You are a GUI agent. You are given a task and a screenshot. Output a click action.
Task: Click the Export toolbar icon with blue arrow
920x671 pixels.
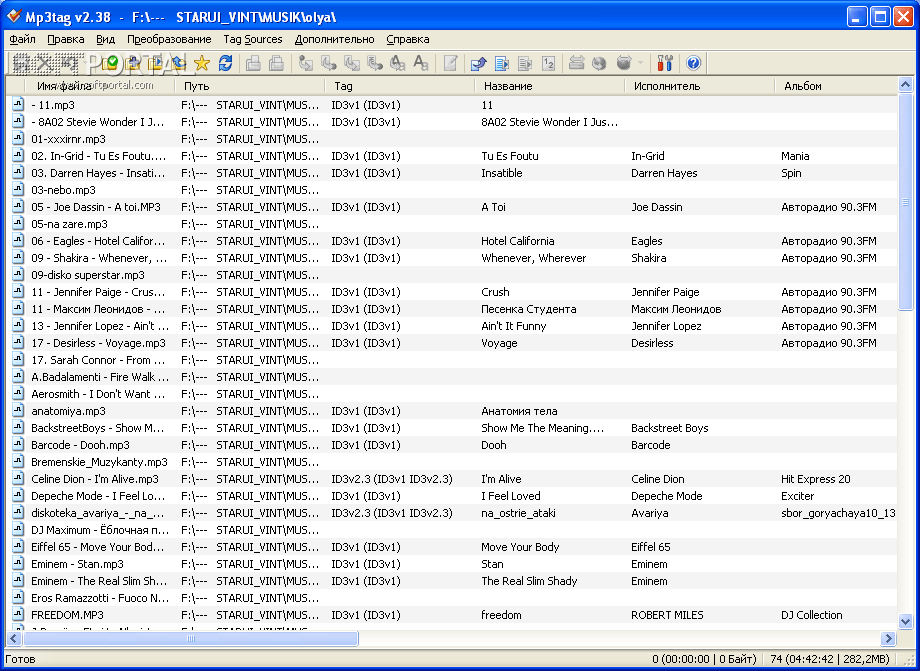pos(479,63)
